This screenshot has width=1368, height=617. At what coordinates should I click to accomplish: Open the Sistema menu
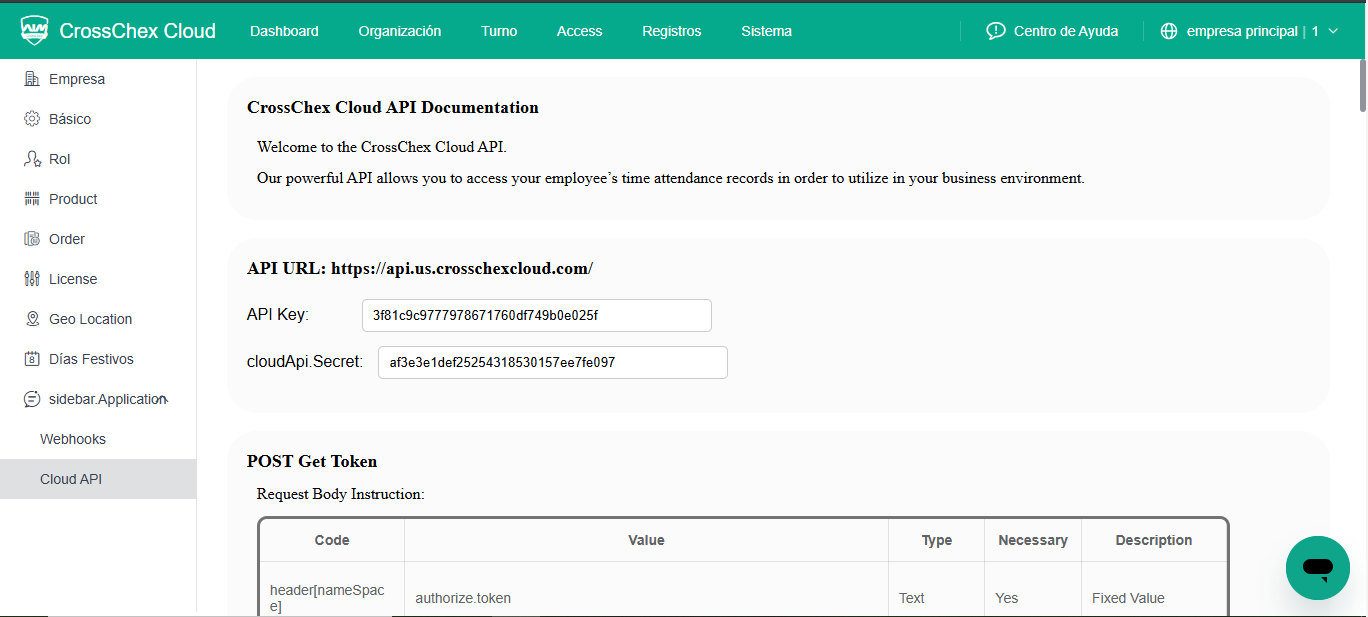click(x=767, y=31)
